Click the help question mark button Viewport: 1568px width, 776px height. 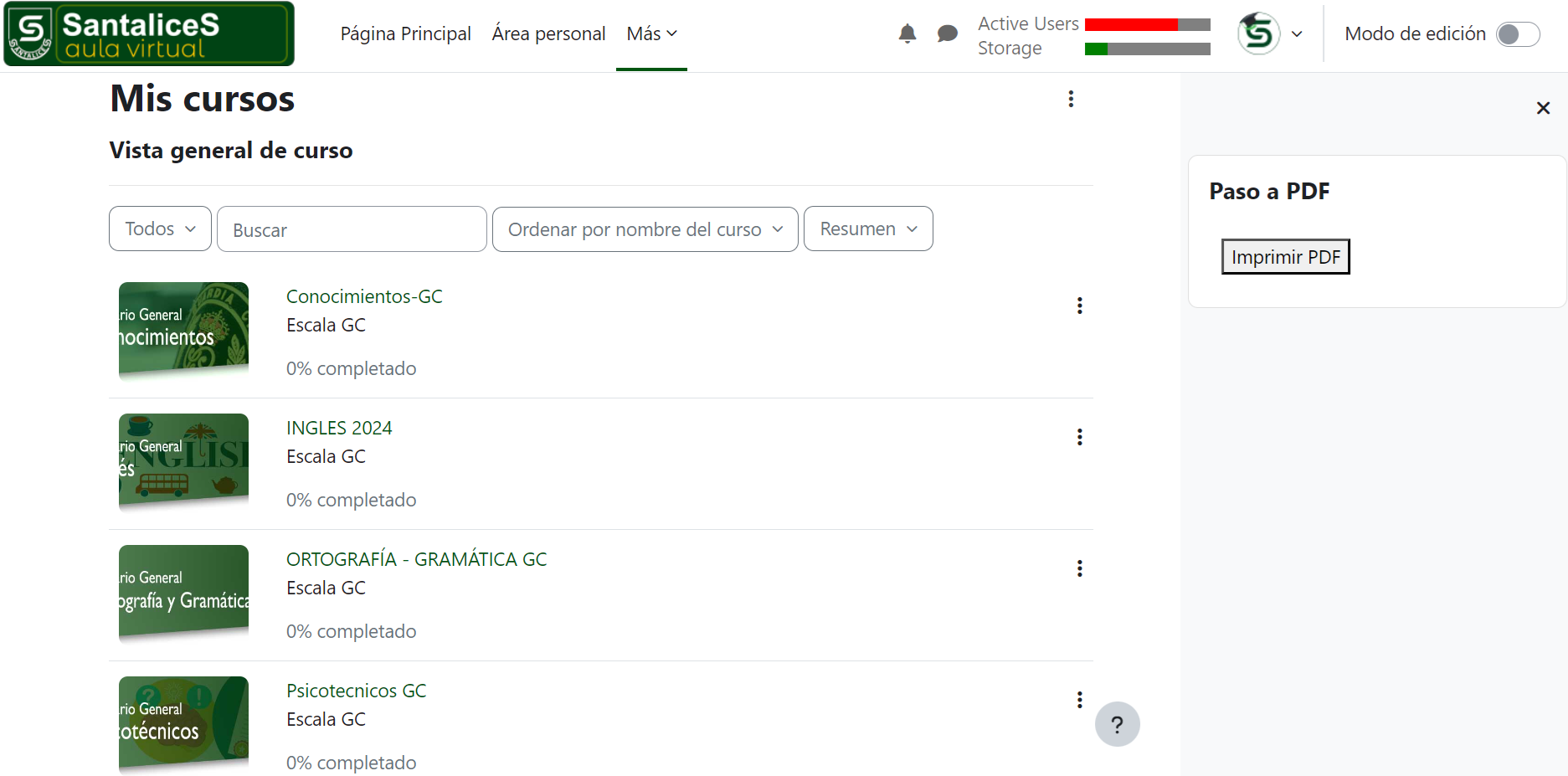tap(1117, 724)
